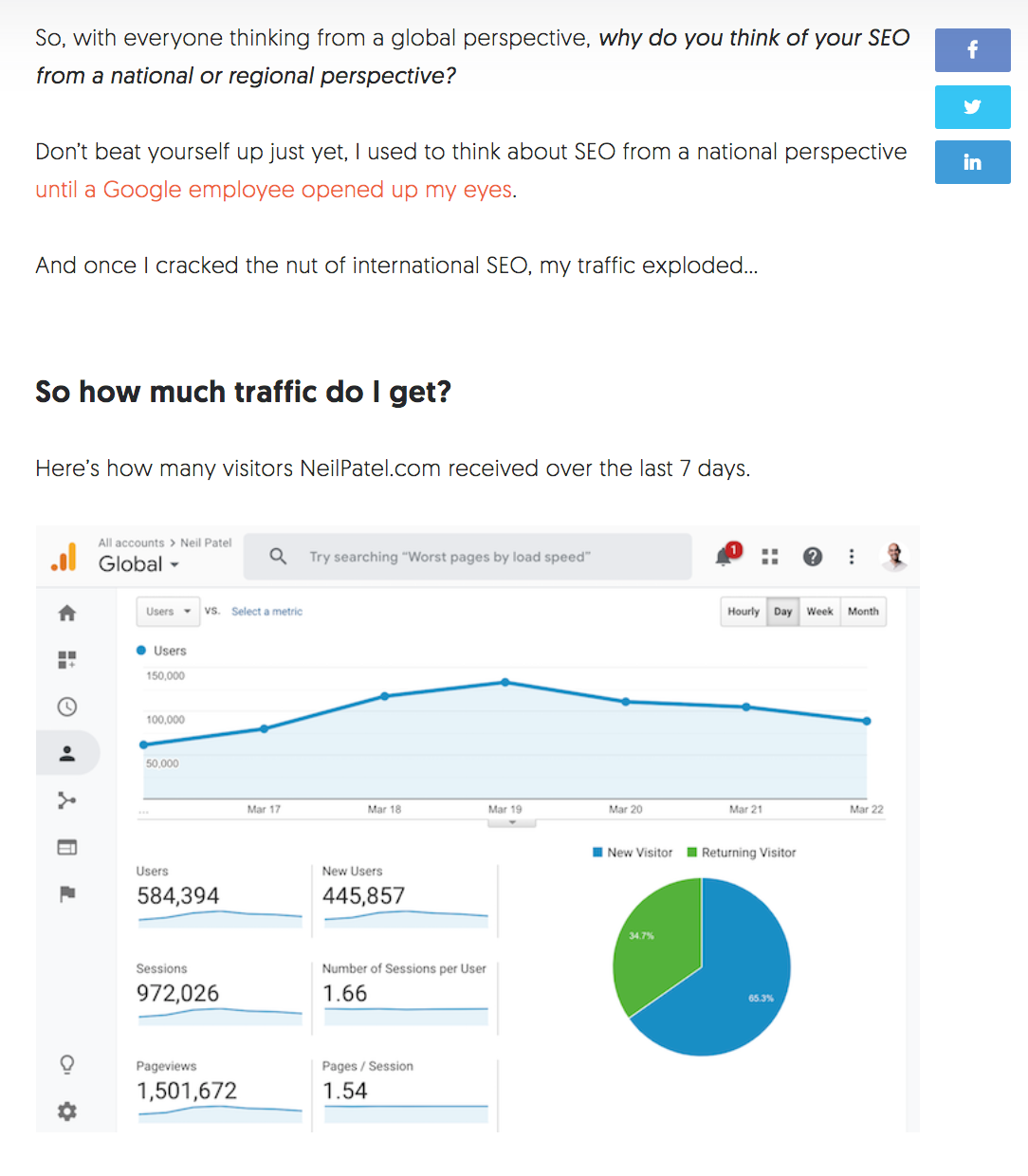1028x1176 pixels.
Task: Open Home icon in Analytics sidebar
Action: click(67, 614)
